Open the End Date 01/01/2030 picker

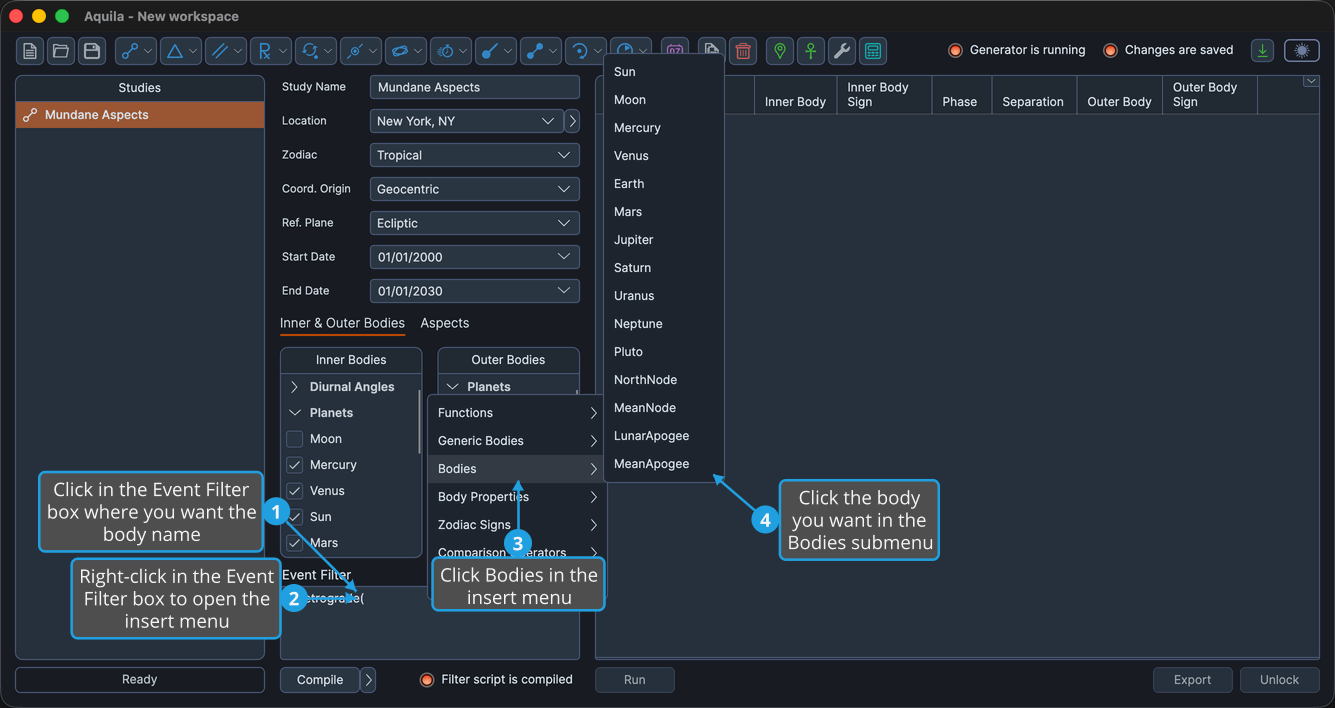coord(475,291)
